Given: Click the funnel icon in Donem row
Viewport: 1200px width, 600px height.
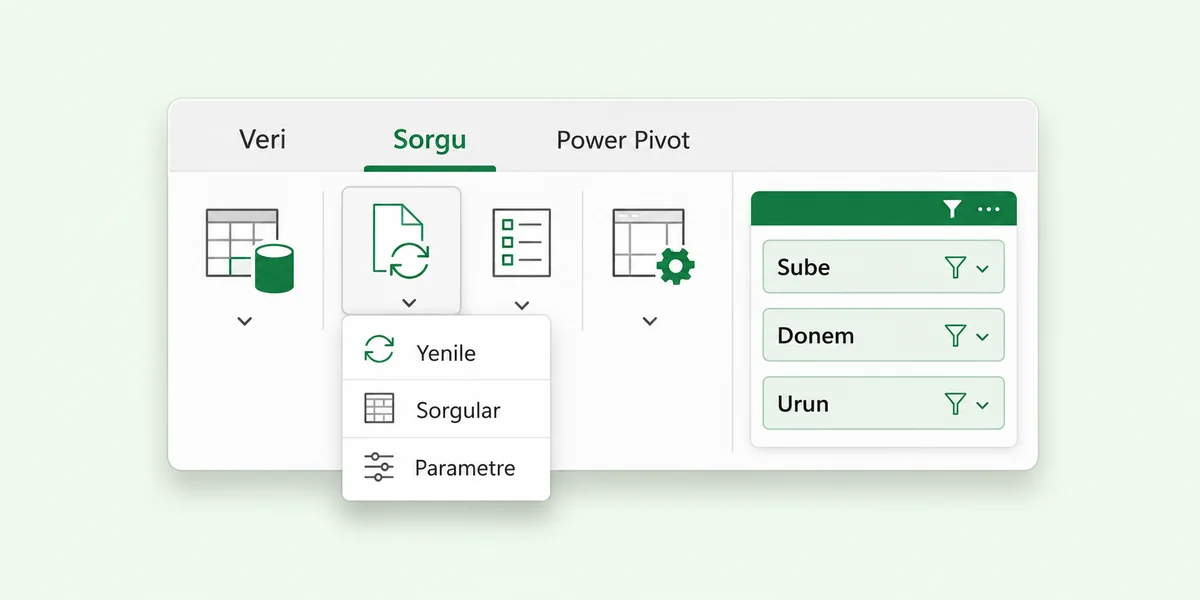Looking at the screenshot, I should [955, 335].
